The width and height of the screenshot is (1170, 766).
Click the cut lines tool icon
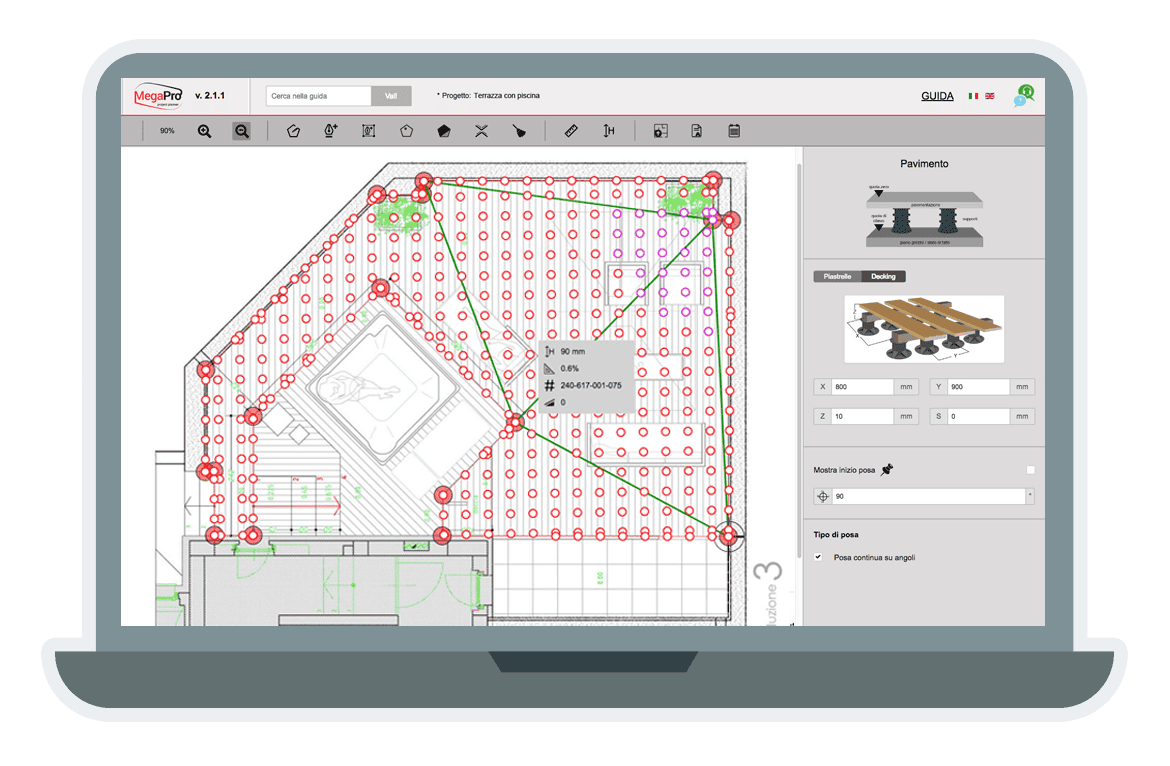pos(481,131)
